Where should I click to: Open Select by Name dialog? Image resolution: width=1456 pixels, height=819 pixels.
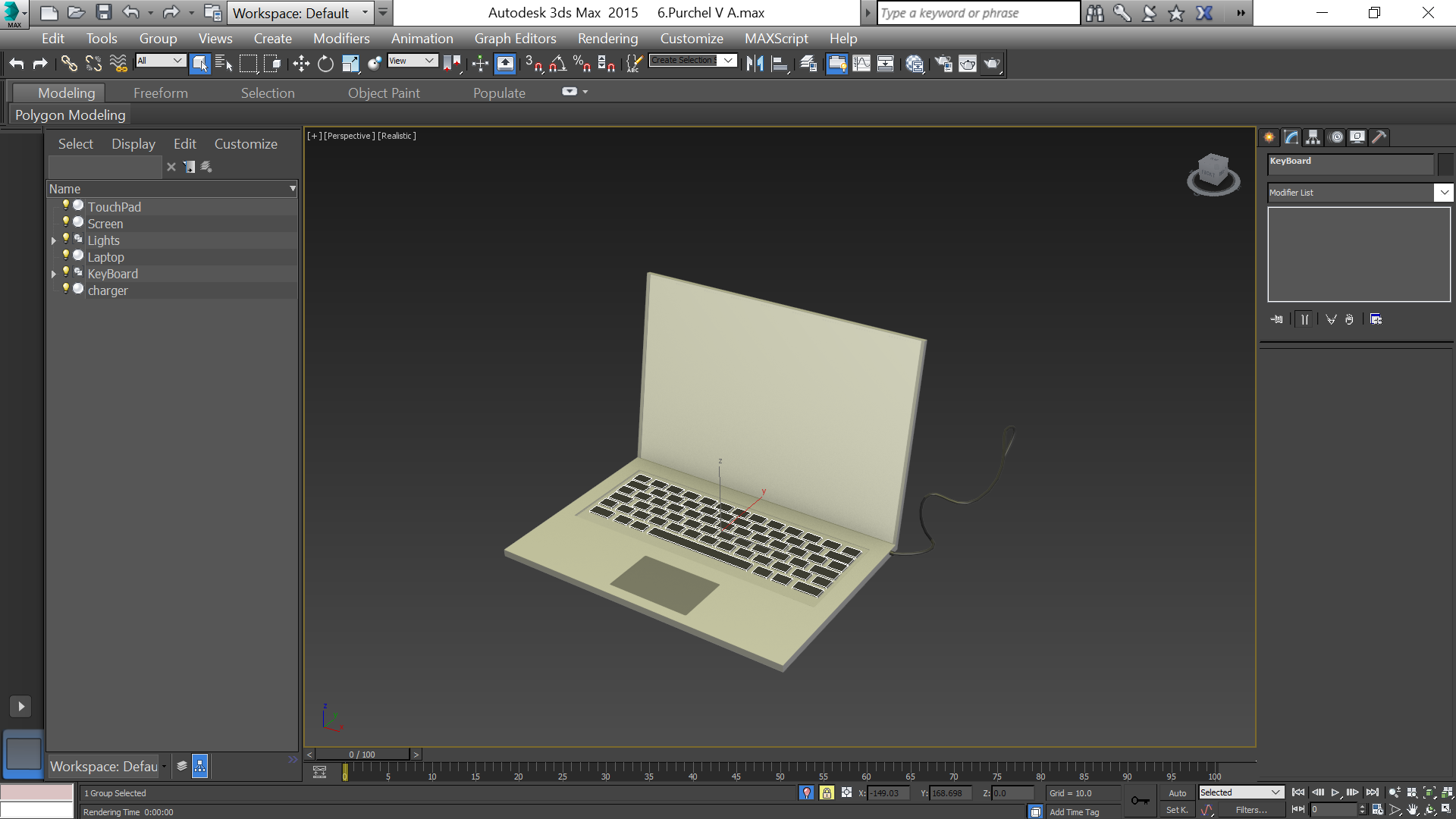coord(224,64)
